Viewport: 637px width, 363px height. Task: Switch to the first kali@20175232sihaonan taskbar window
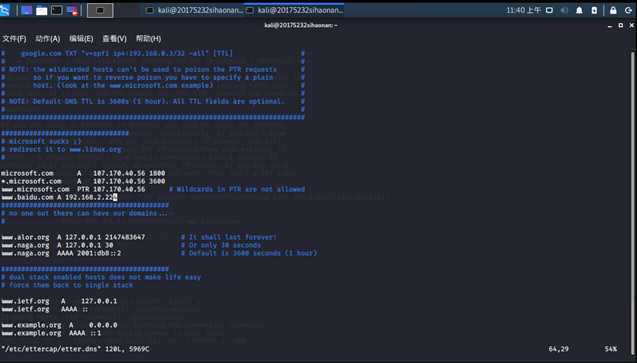(x=194, y=10)
